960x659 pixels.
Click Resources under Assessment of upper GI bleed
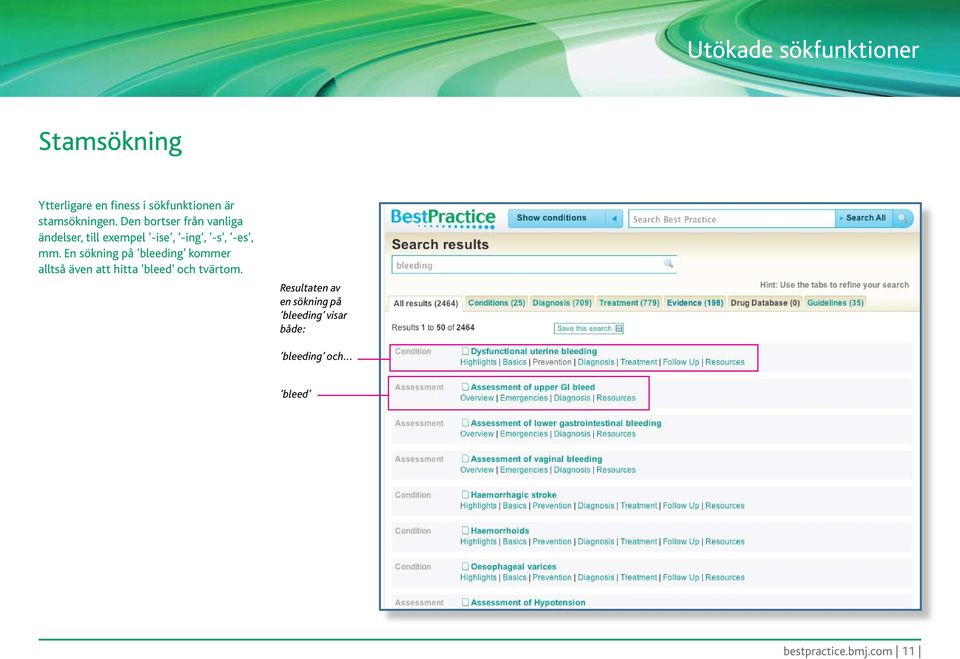616,397
